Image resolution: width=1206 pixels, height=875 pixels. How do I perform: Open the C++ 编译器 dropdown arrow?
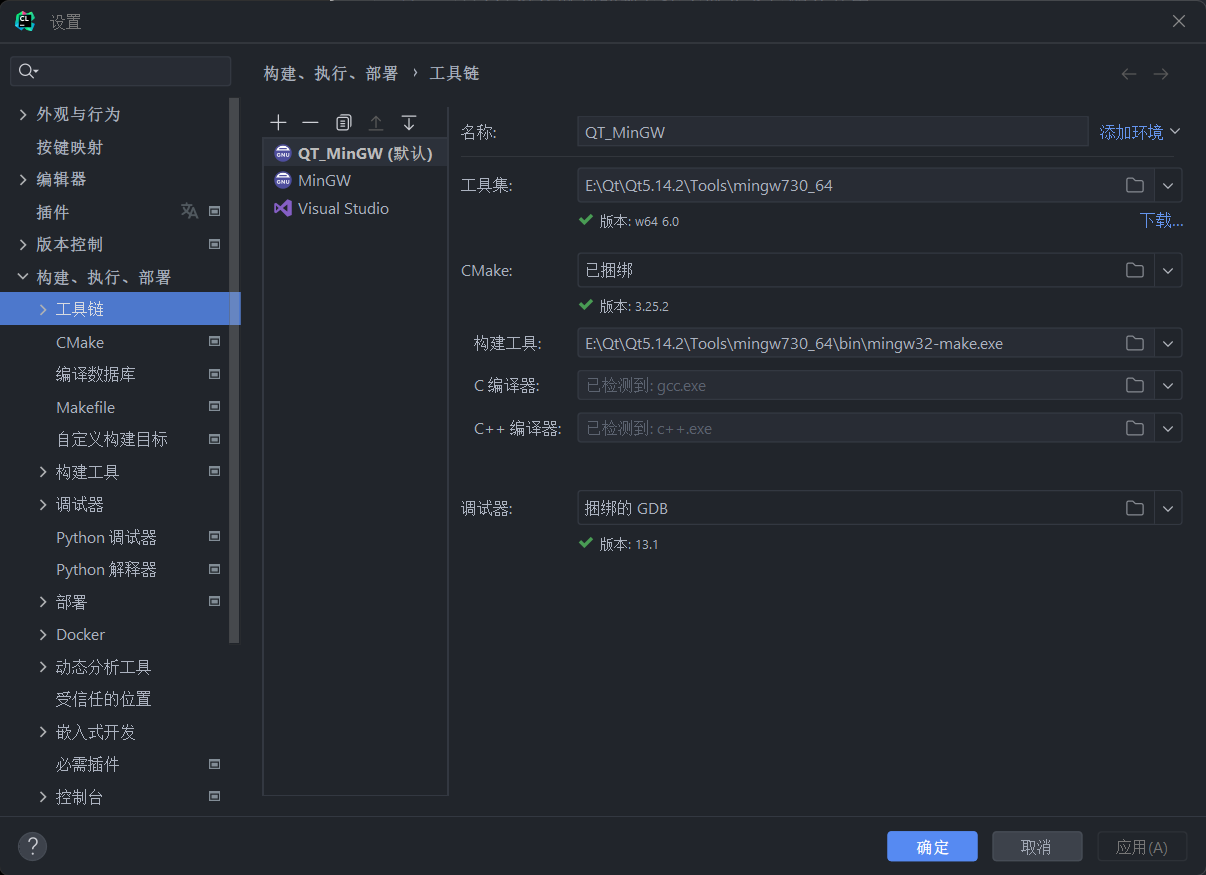click(x=1168, y=428)
